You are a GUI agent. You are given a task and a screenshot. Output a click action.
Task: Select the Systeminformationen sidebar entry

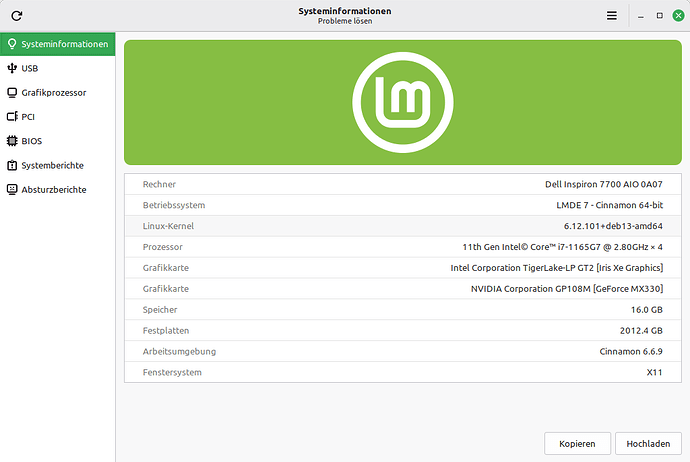(58, 44)
